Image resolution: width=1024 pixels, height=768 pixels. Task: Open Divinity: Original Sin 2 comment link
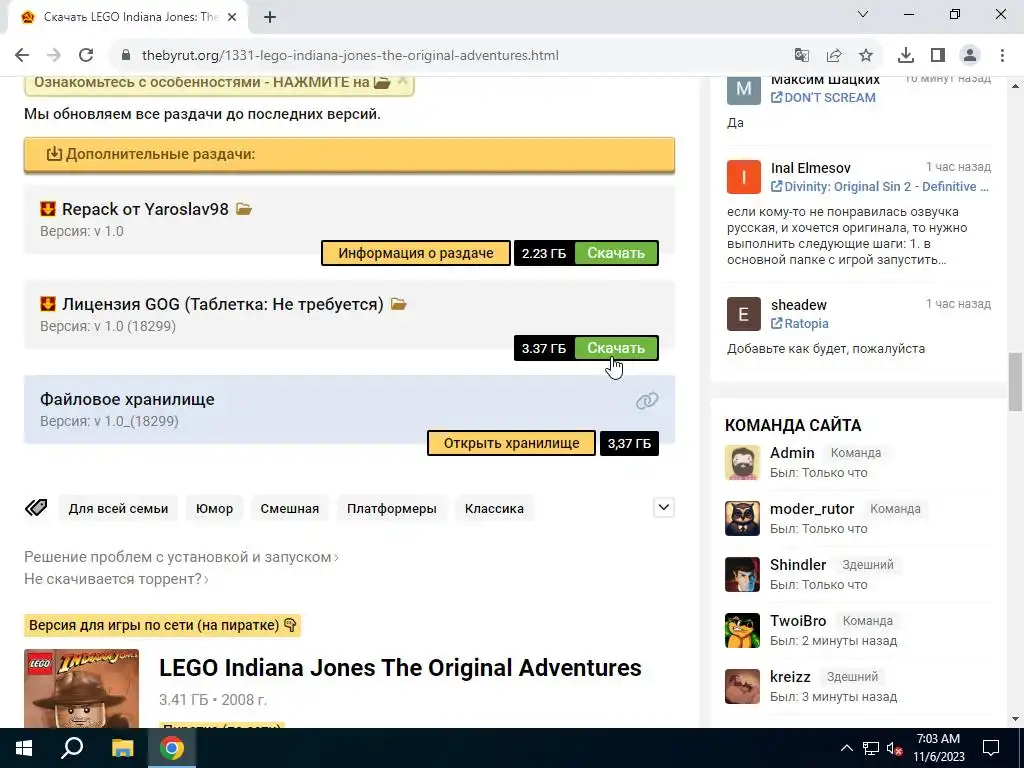(880, 187)
